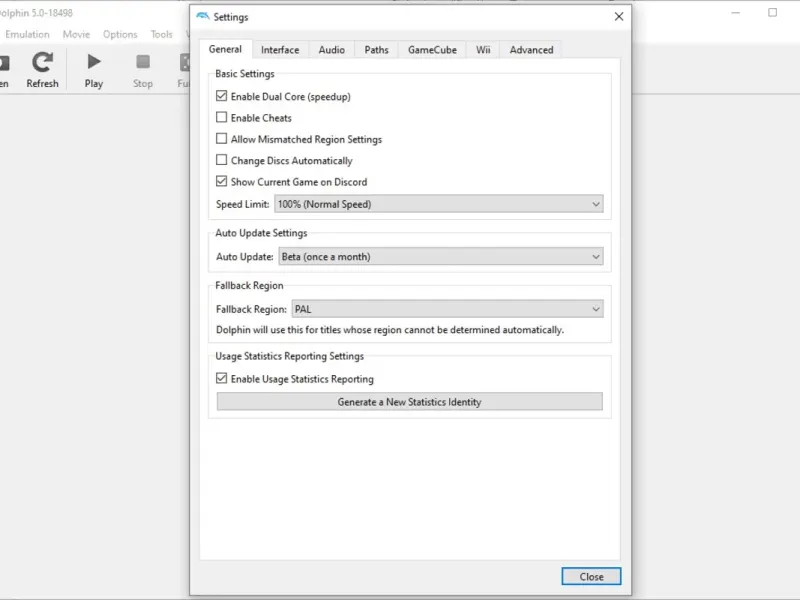Open the Speed Limit dropdown
Viewport: 800px width, 600px height.
[x=439, y=204]
